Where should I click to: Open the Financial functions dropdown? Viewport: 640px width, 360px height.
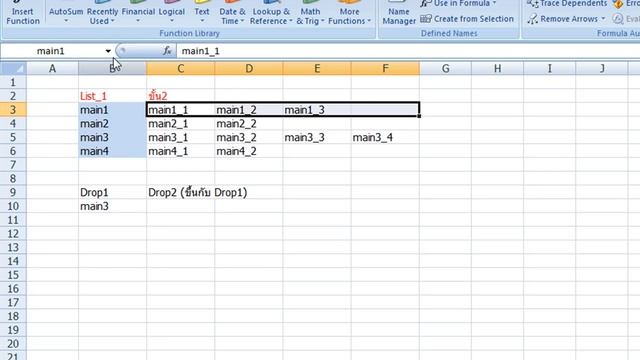138,13
